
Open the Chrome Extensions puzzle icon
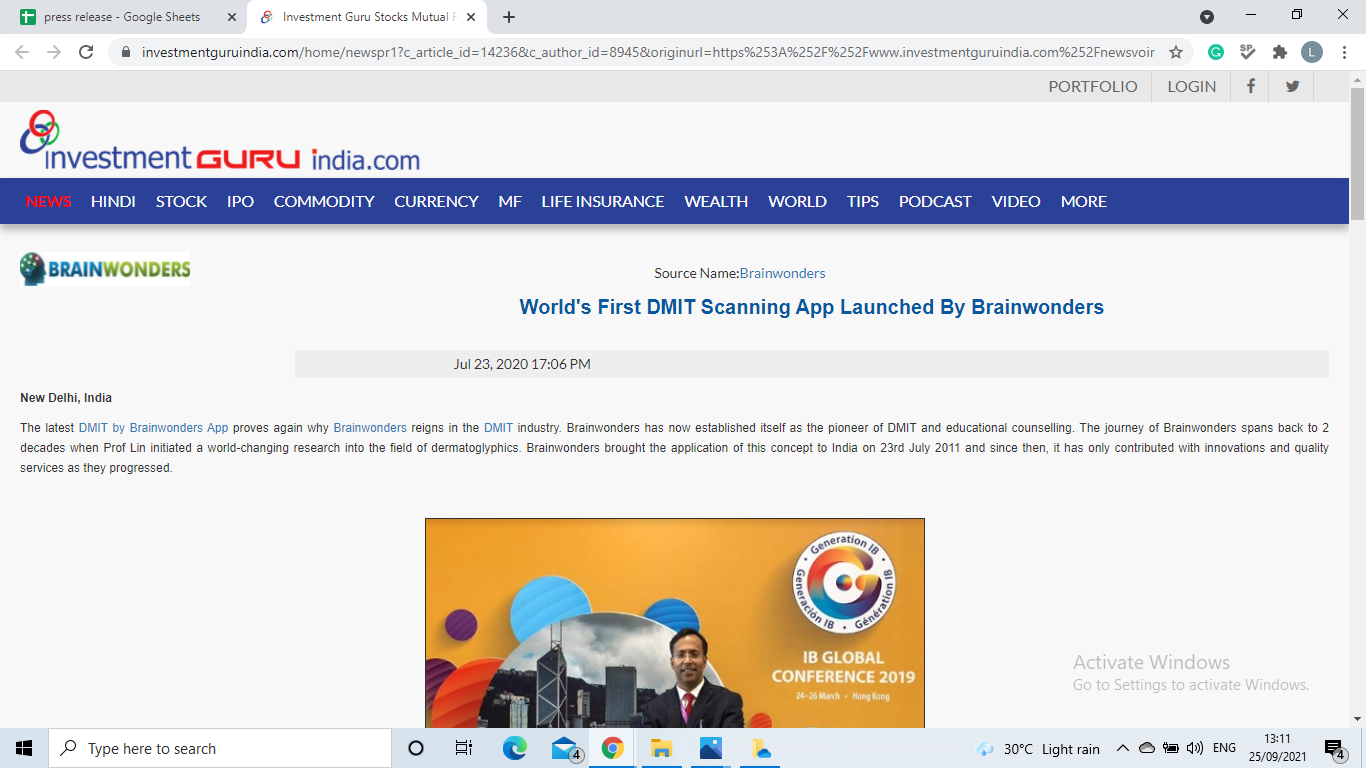(x=1279, y=52)
